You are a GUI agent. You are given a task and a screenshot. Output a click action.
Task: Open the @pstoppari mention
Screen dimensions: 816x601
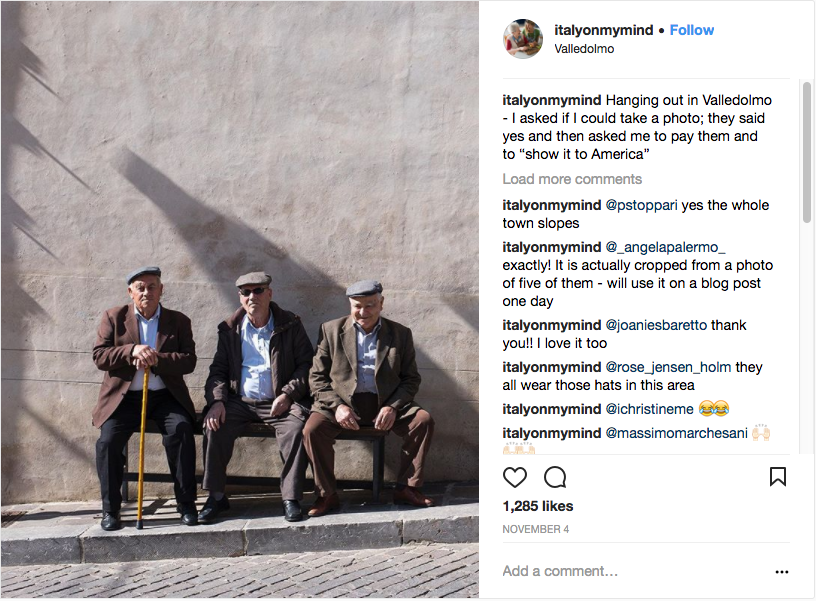click(641, 206)
